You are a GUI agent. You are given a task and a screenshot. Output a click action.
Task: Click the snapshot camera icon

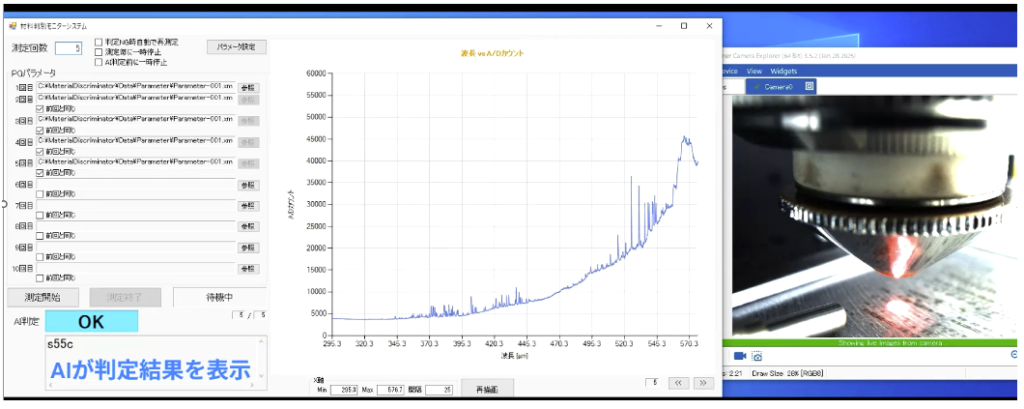758,356
